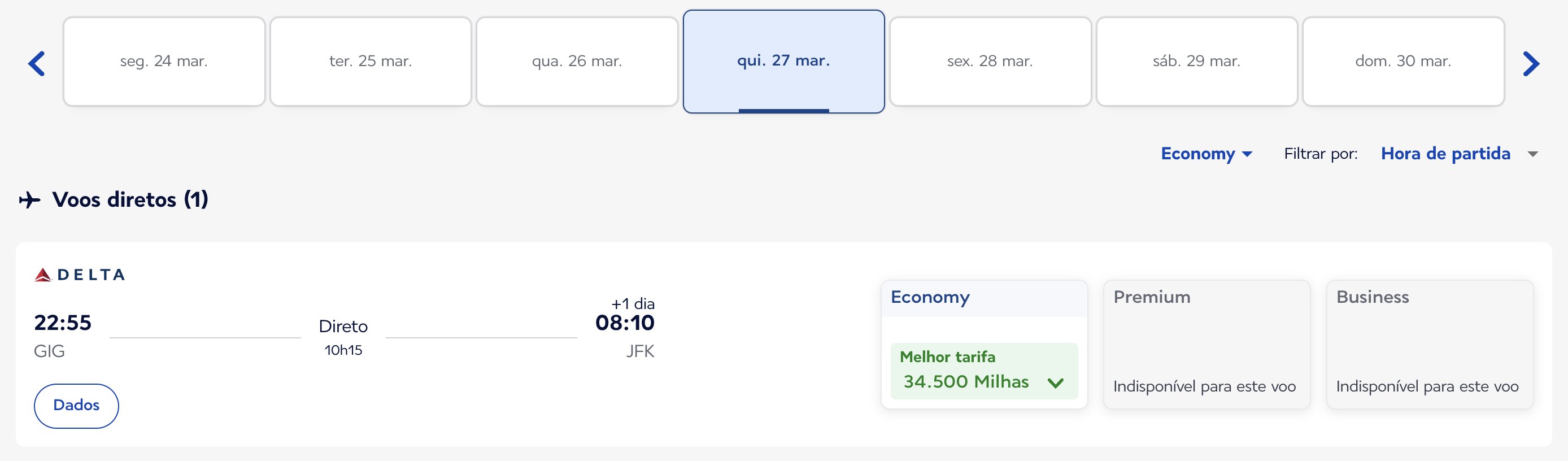Expand the 34.500 Milhas fare chevron
Viewport: 1568px width, 461px height.
pos(1056,383)
